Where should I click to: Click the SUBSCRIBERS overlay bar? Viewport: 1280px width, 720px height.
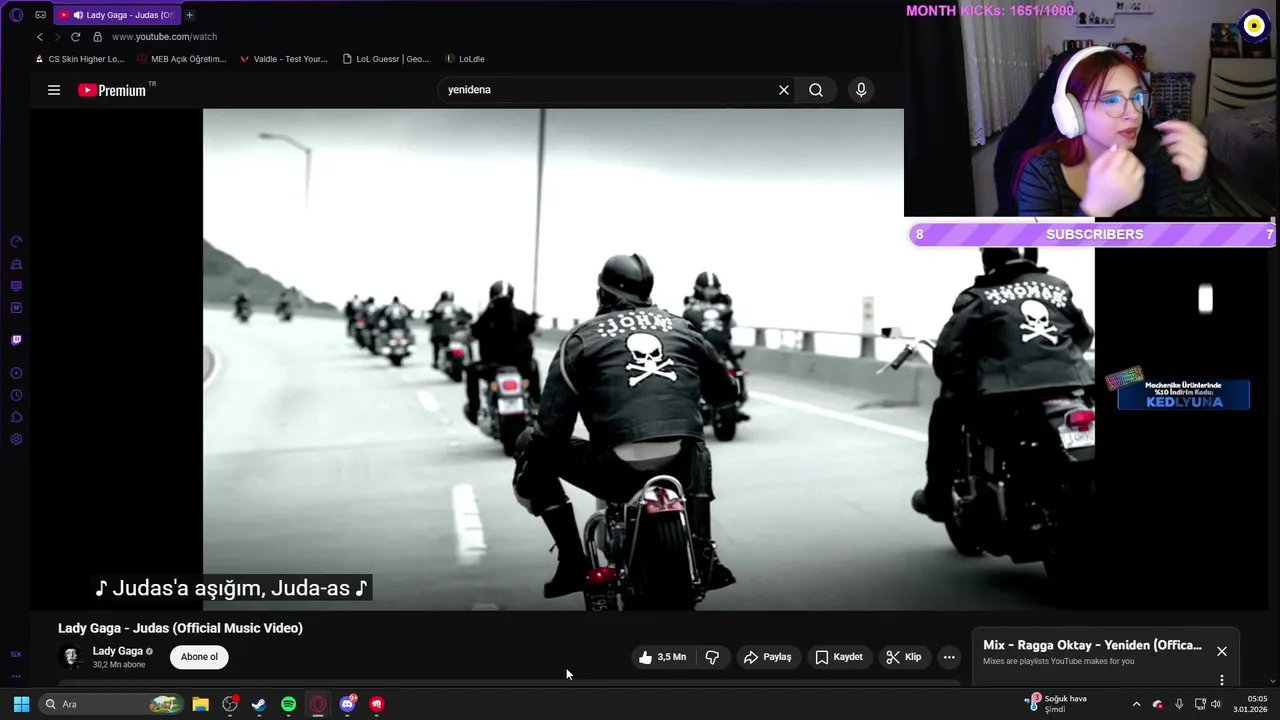coord(1093,234)
